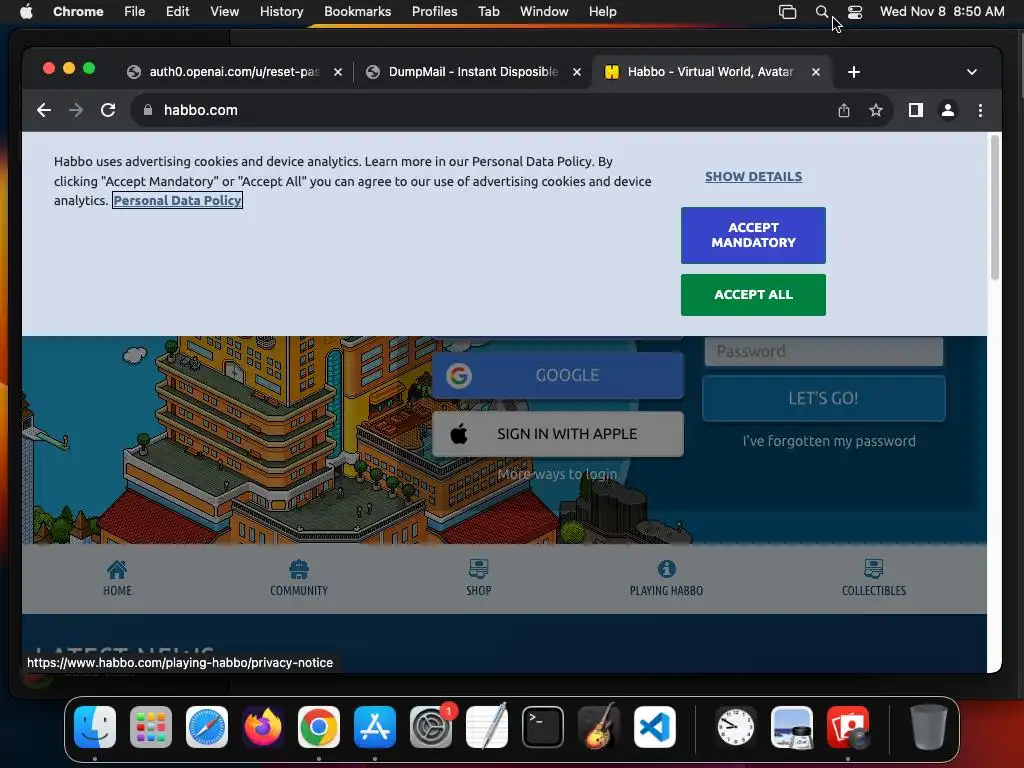Switch to DumpMail Instant Disposable tab
This screenshot has width=1024, height=768.
472,72
